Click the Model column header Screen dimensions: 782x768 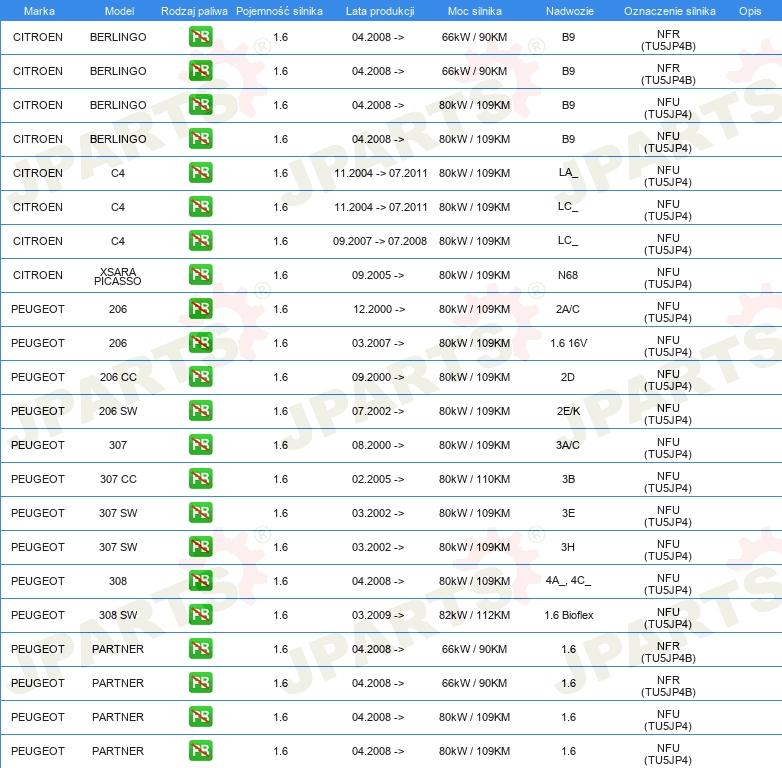[119, 11]
